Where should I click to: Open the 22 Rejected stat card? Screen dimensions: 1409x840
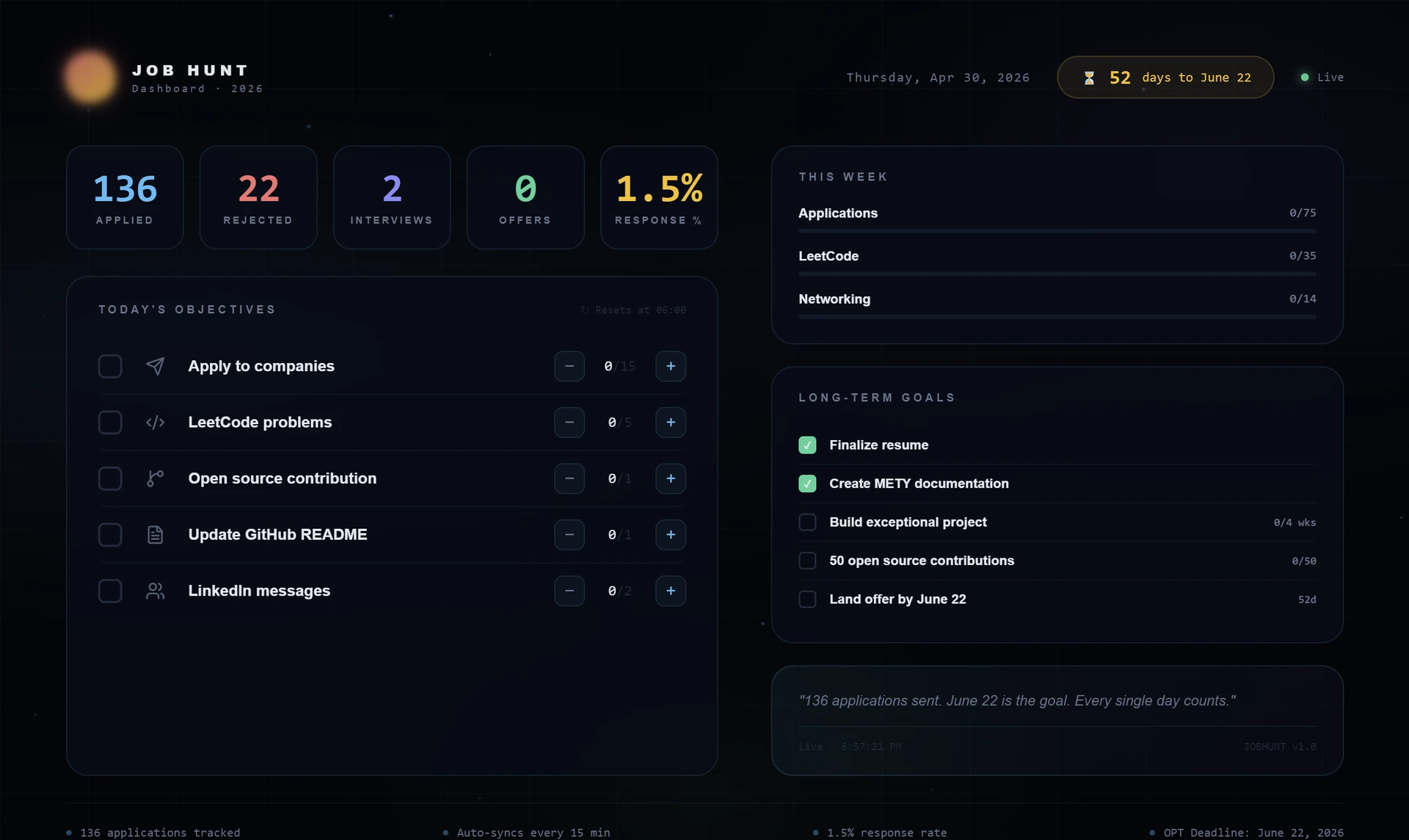point(258,197)
